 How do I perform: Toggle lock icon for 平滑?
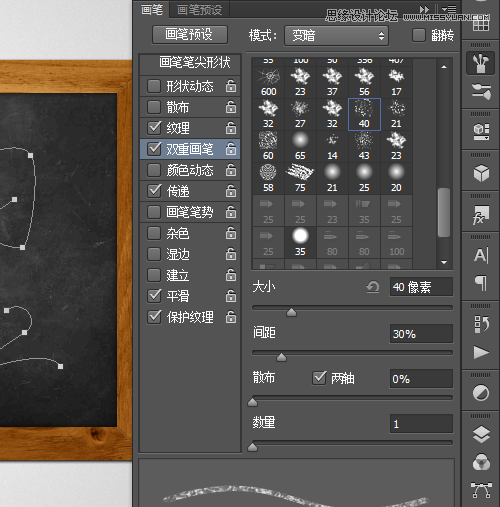[231, 296]
